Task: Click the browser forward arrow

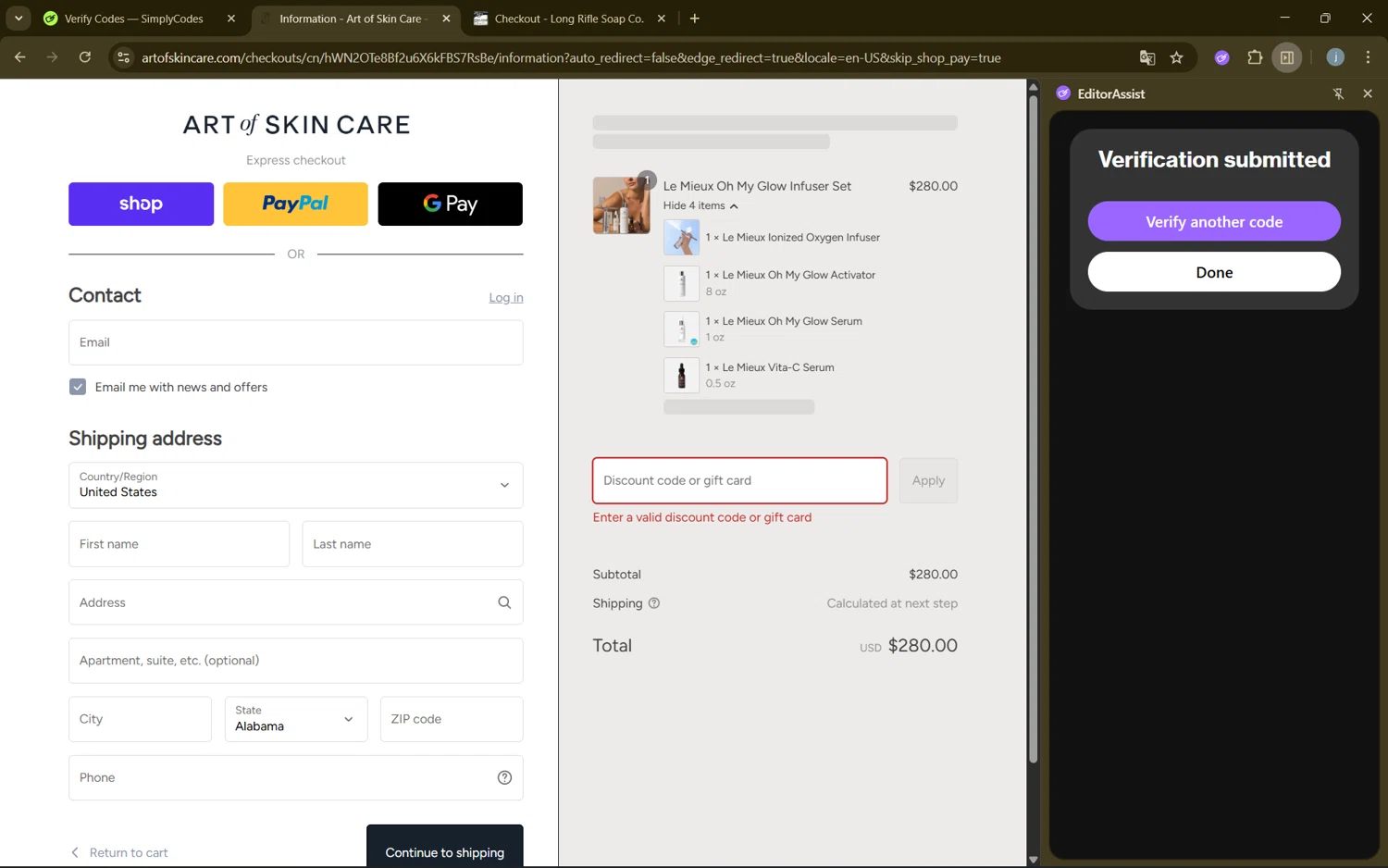Action: coord(52,57)
